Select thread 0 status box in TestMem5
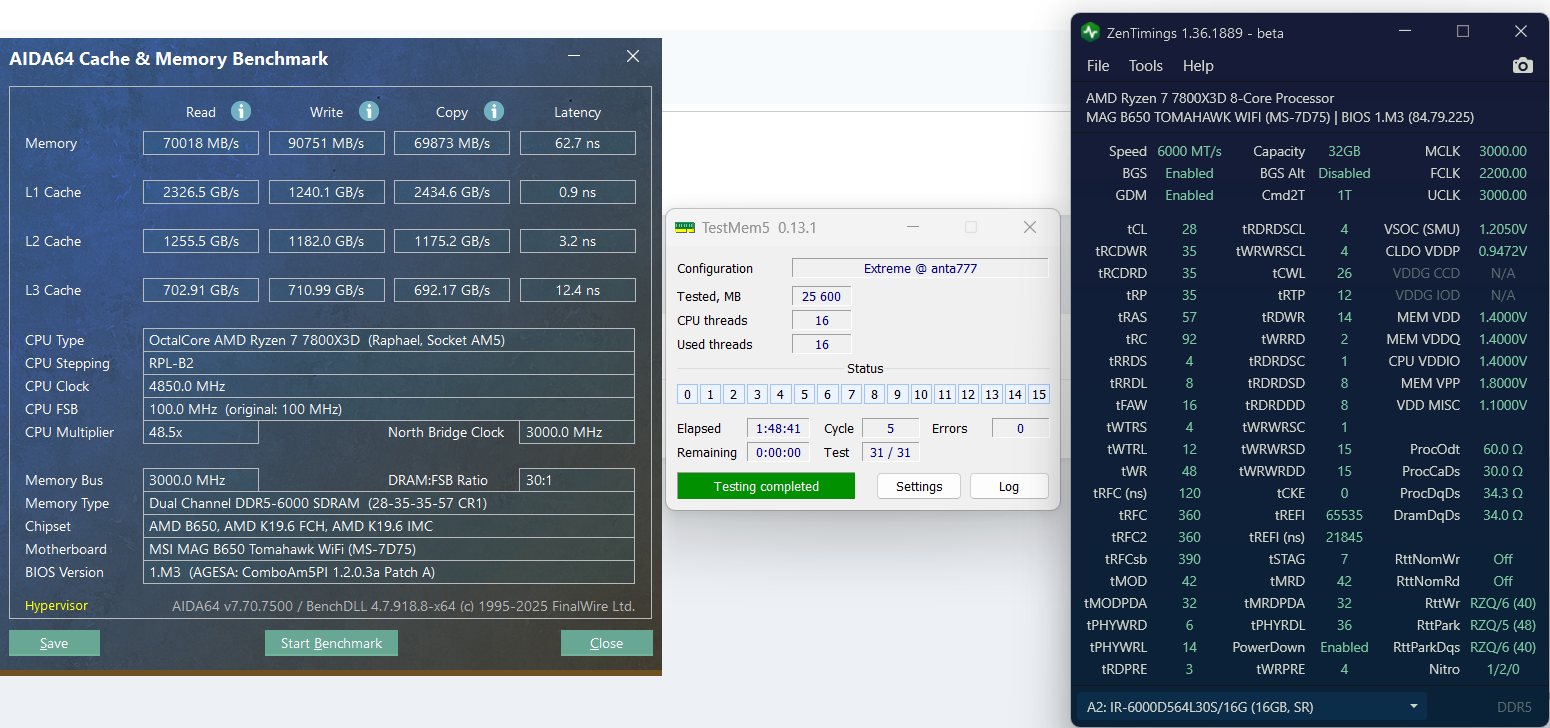The height and width of the screenshot is (728, 1550). [687, 394]
